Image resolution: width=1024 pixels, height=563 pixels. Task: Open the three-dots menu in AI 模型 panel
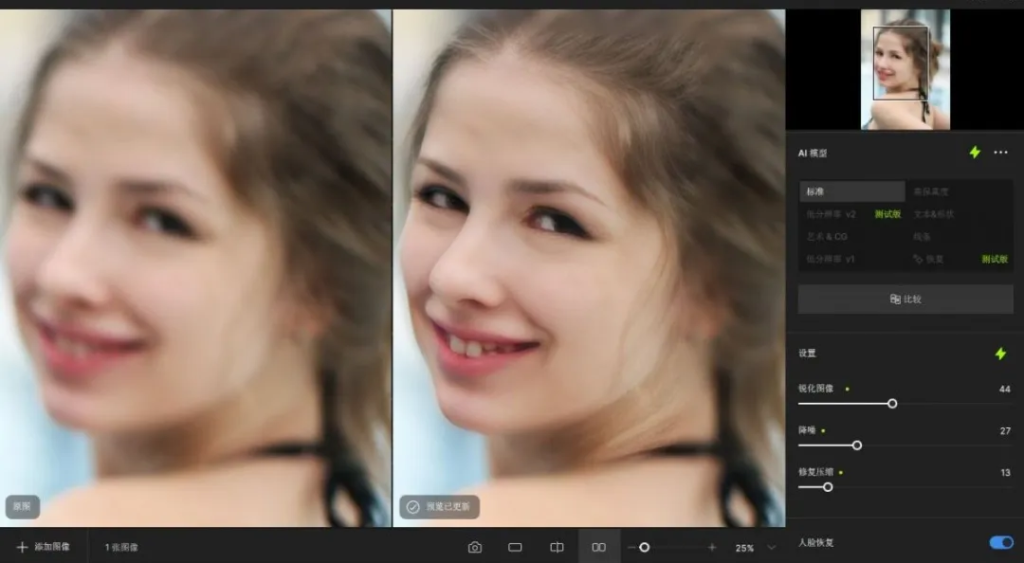pos(1000,152)
